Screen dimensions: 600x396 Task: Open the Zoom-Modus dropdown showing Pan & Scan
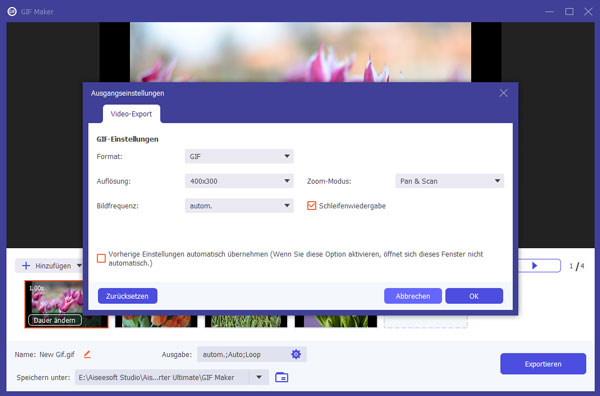coord(449,181)
